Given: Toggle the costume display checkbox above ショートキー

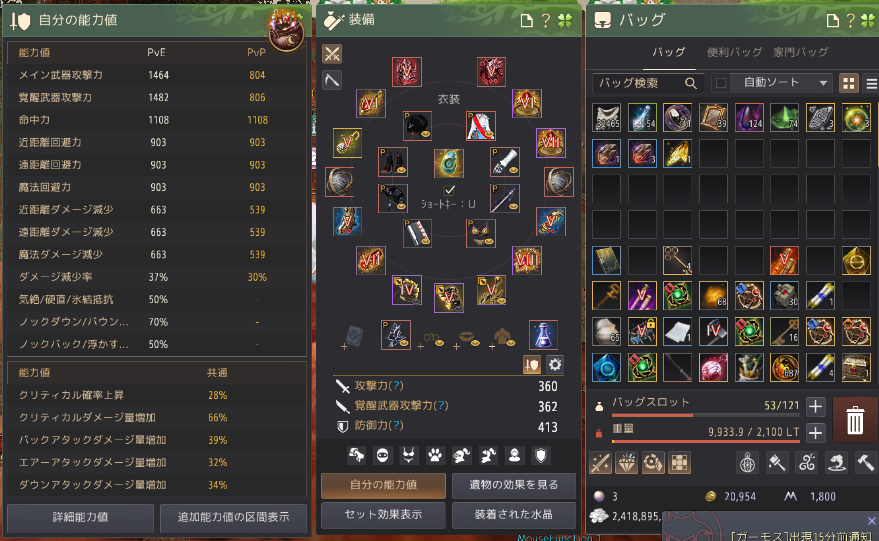Looking at the screenshot, I should [449, 190].
